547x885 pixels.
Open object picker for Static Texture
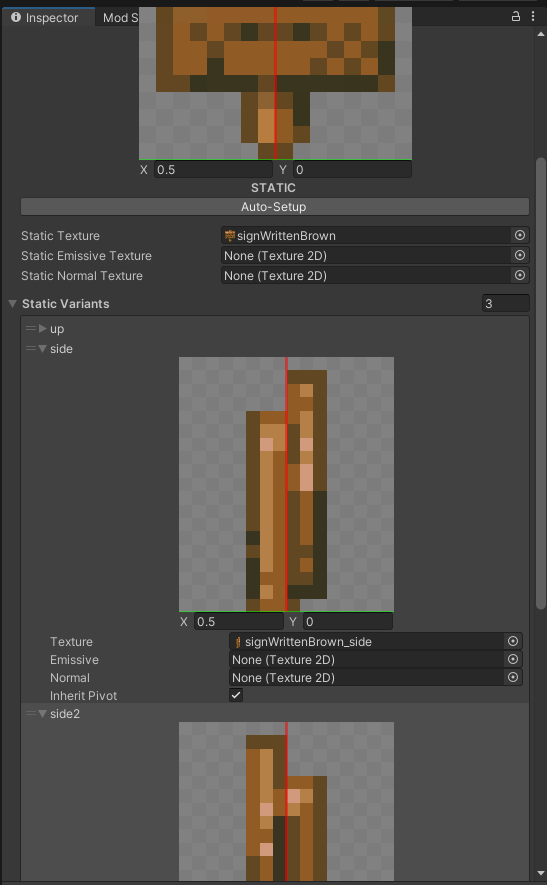[x=519, y=235]
